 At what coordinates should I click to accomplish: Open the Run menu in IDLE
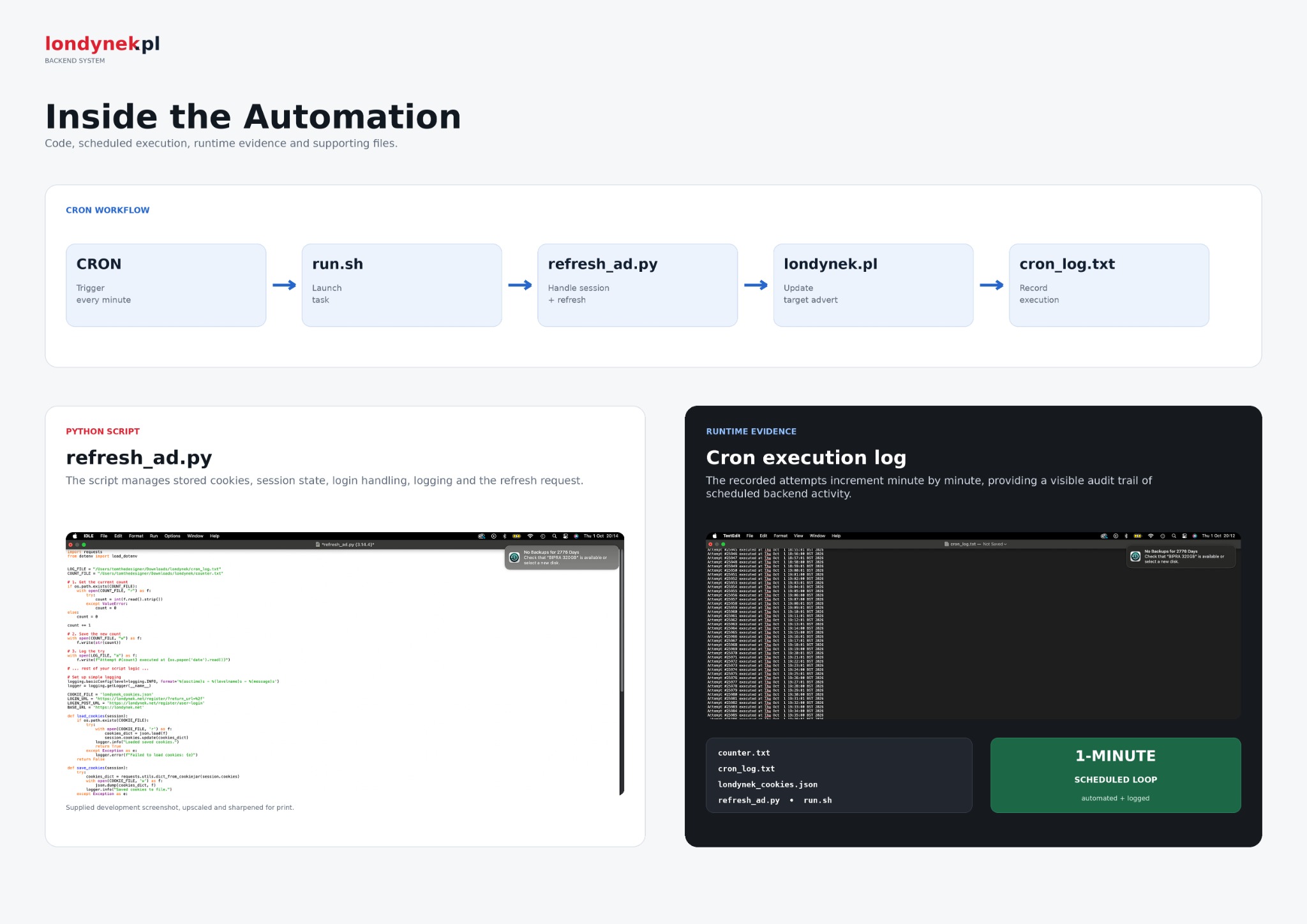154,536
